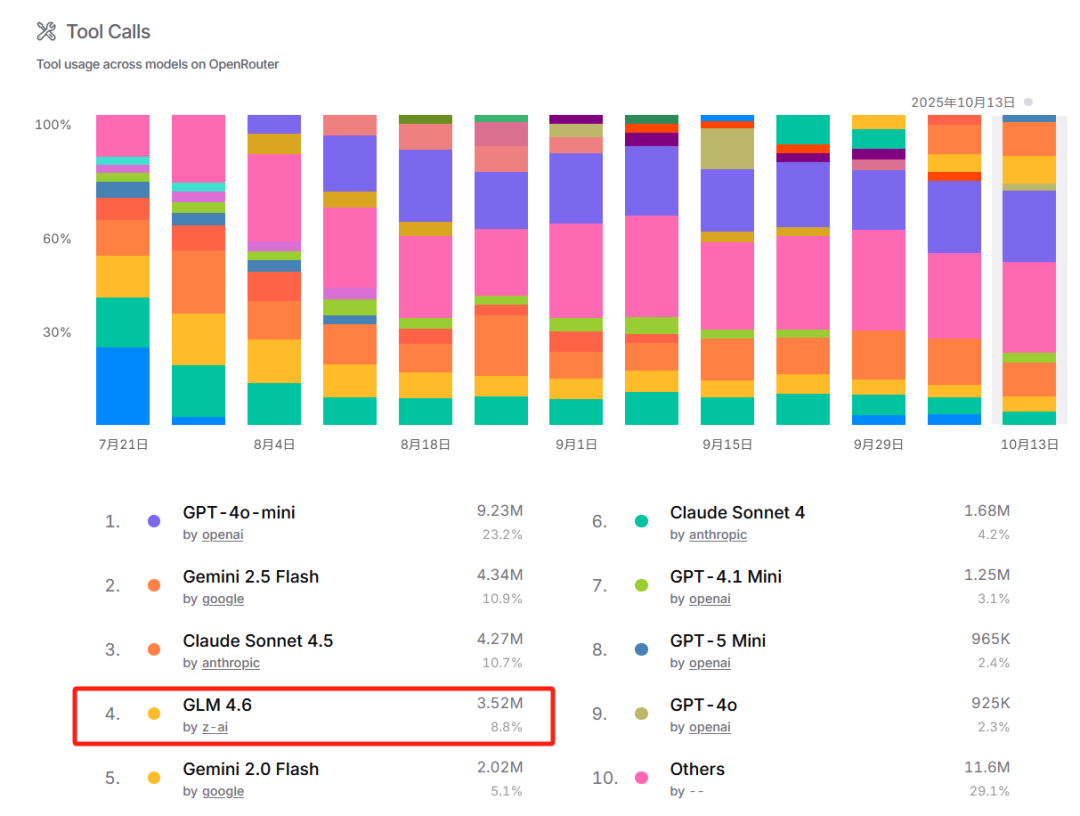The height and width of the screenshot is (816, 1080).
Task: Open the 'openai' link under GPT-4o
Action: click(709, 726)
